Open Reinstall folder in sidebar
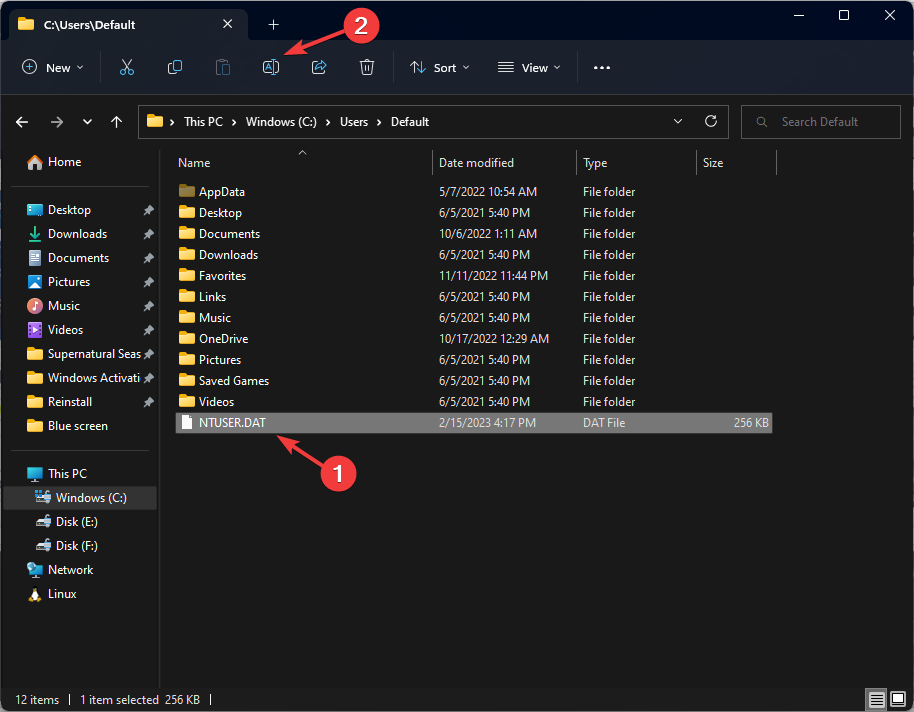Image resolution: width=914 pixels, height=712 pixels. [59, 402]
